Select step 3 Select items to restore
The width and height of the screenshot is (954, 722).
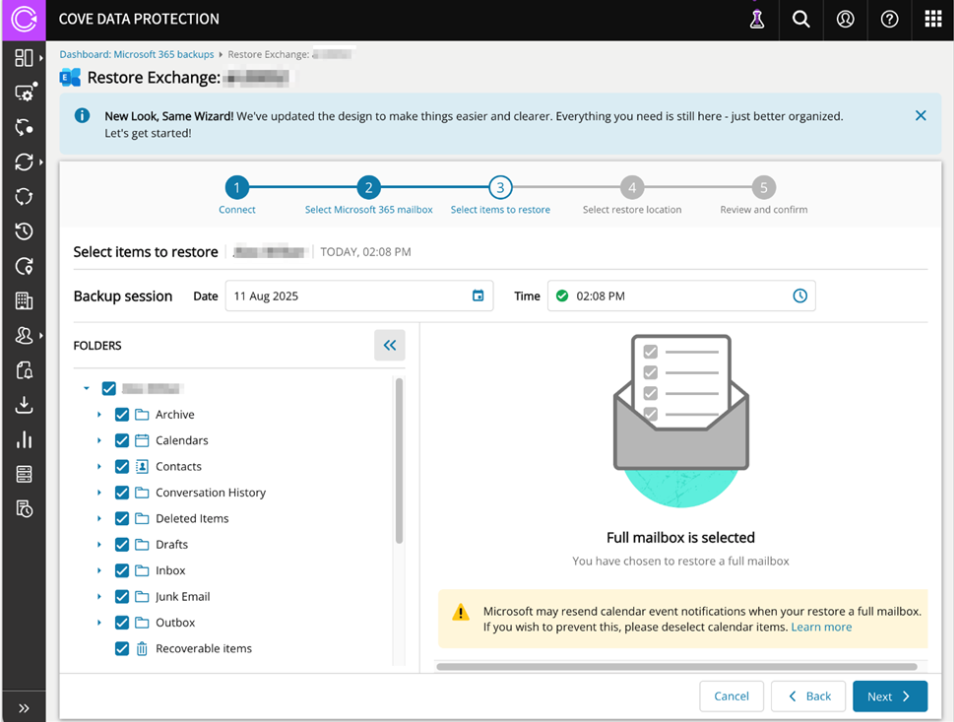pos(500,187)
